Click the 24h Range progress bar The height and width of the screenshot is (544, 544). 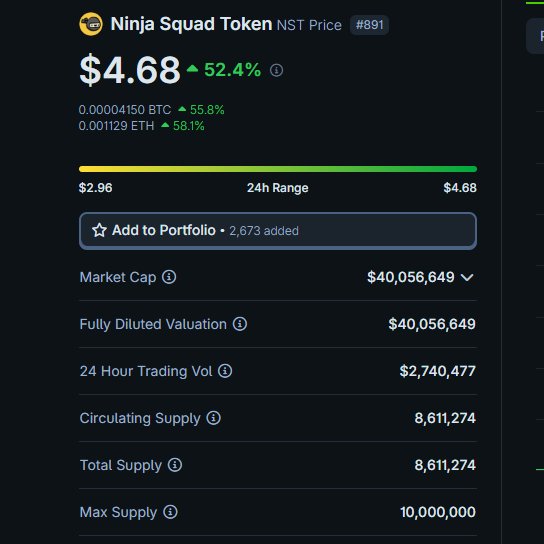click(278, 169)
